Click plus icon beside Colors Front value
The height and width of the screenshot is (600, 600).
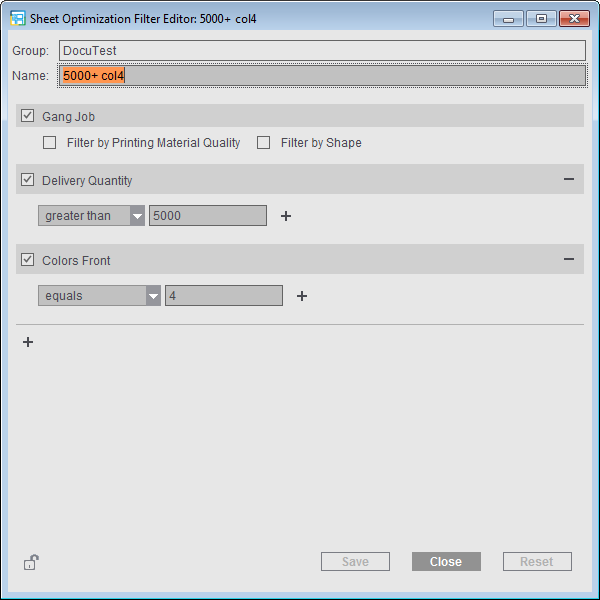point(302,296)
